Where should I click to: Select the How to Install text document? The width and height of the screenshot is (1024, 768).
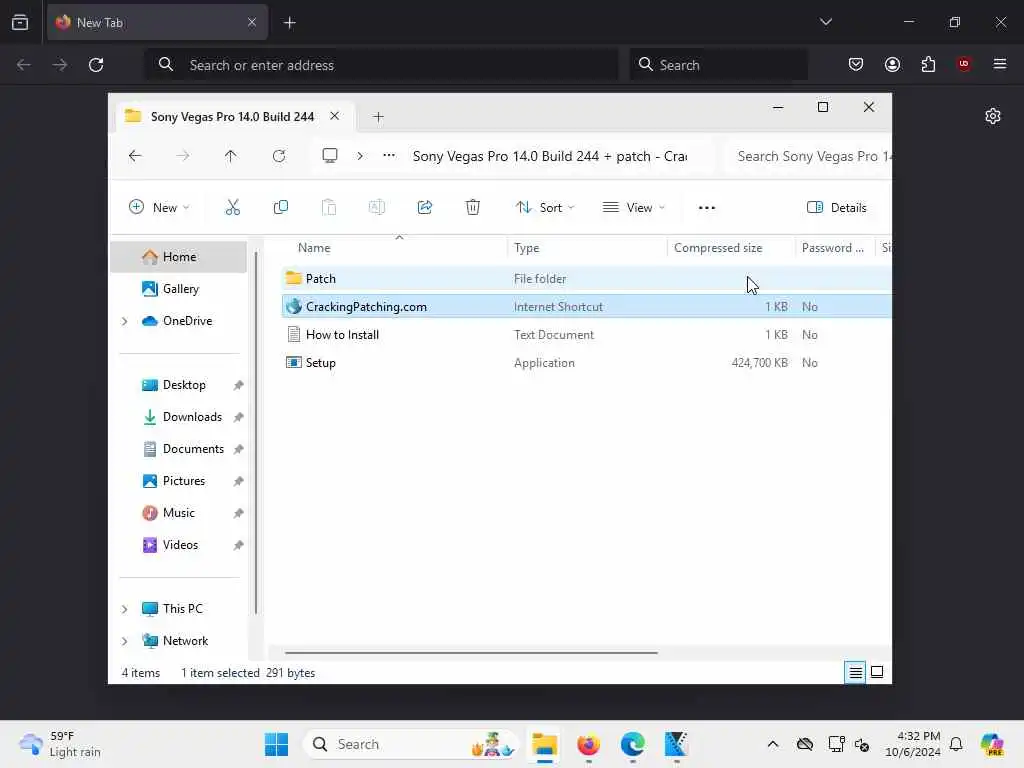[x=586, y=335]
